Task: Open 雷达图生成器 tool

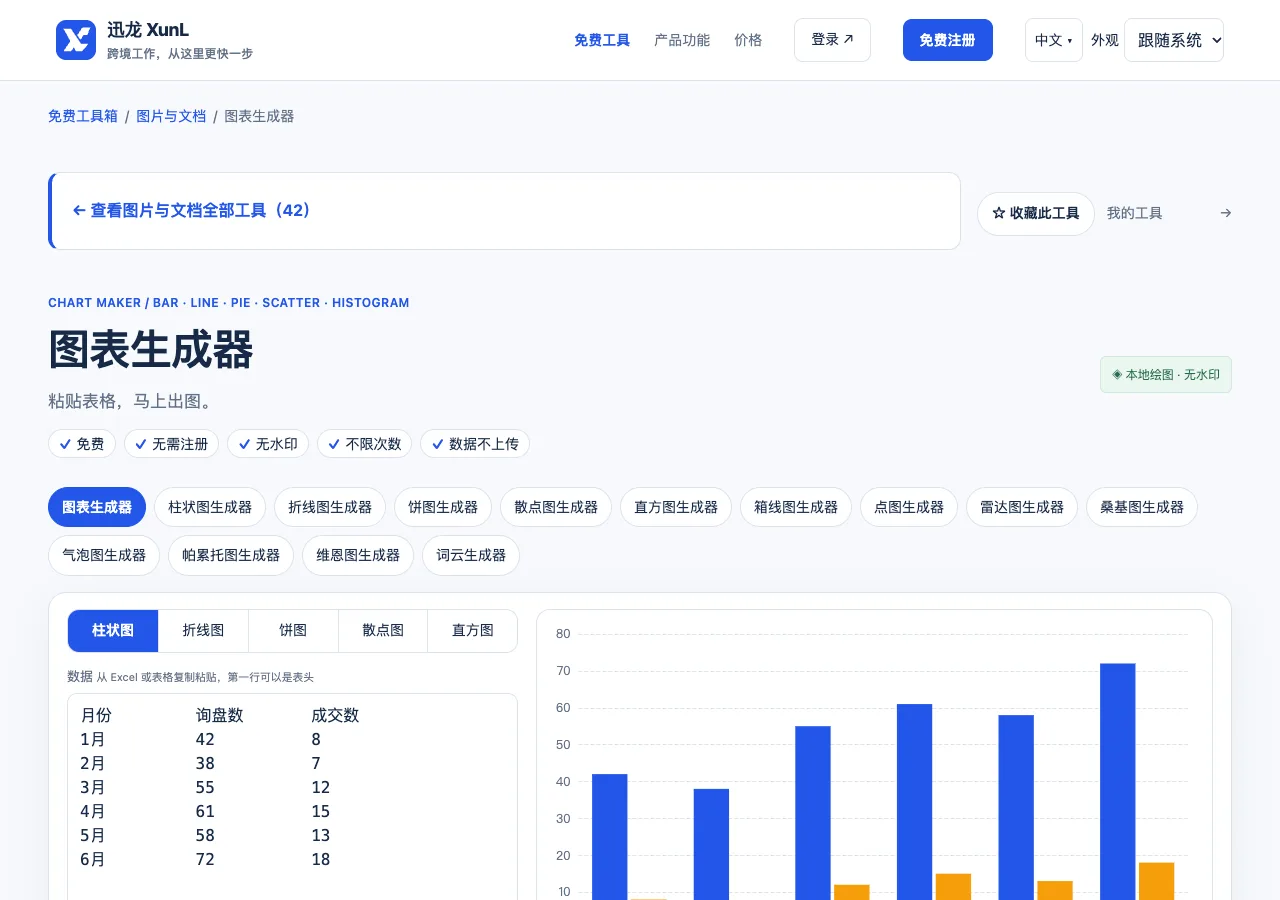Action: (x=1022, y=507)
